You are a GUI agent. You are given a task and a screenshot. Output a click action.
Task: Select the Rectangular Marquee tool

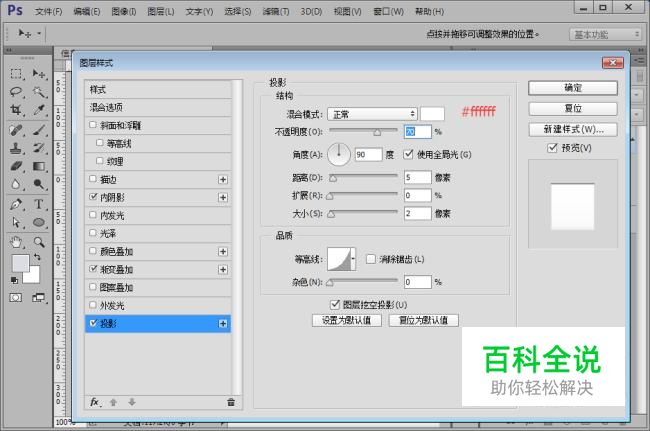coord(16,74)
